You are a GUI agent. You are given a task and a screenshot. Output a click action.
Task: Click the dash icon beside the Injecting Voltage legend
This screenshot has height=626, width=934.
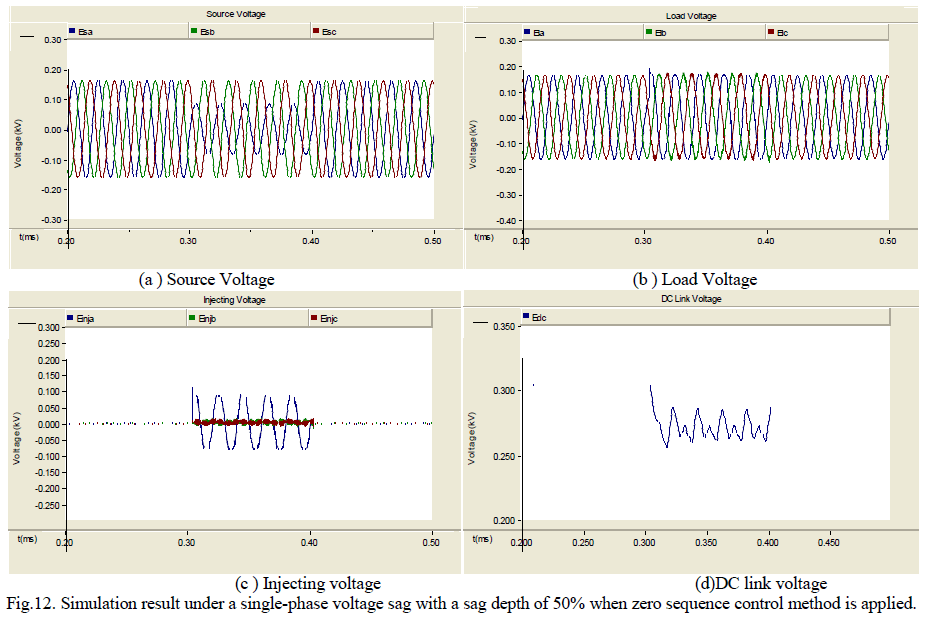coord(27,323)
